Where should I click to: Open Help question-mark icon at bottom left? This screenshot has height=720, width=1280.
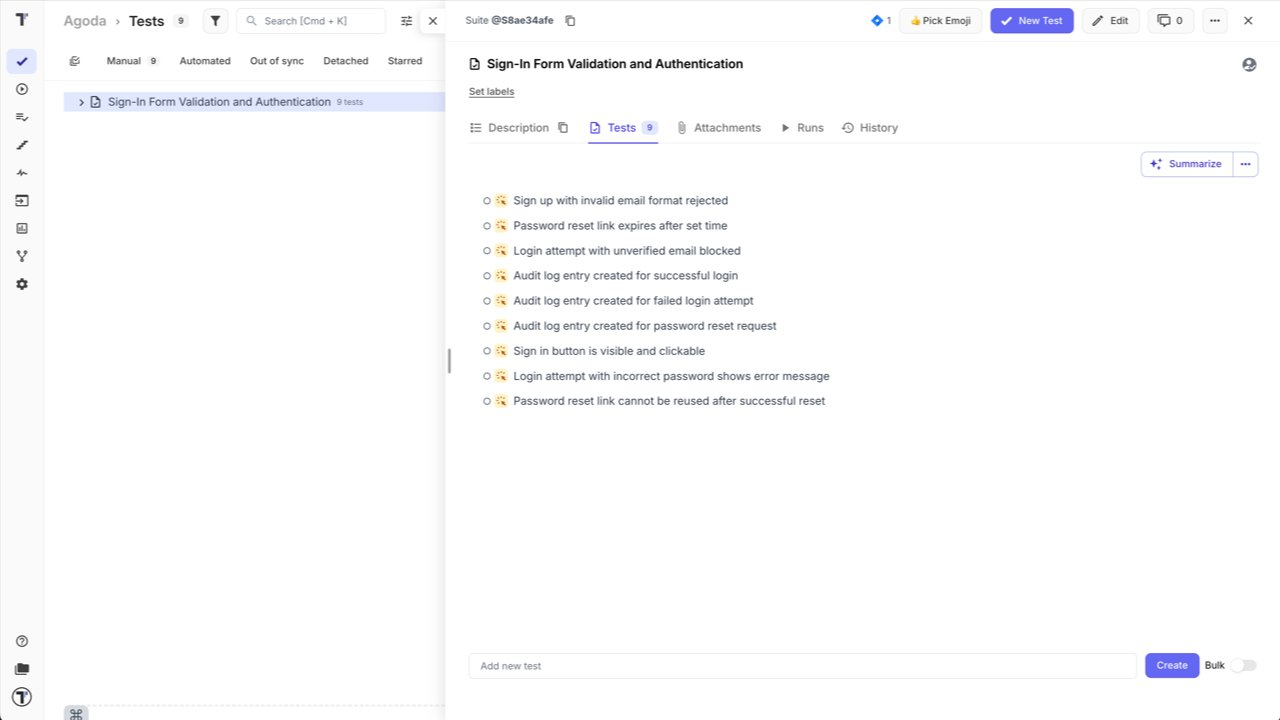tap(22, 640)
